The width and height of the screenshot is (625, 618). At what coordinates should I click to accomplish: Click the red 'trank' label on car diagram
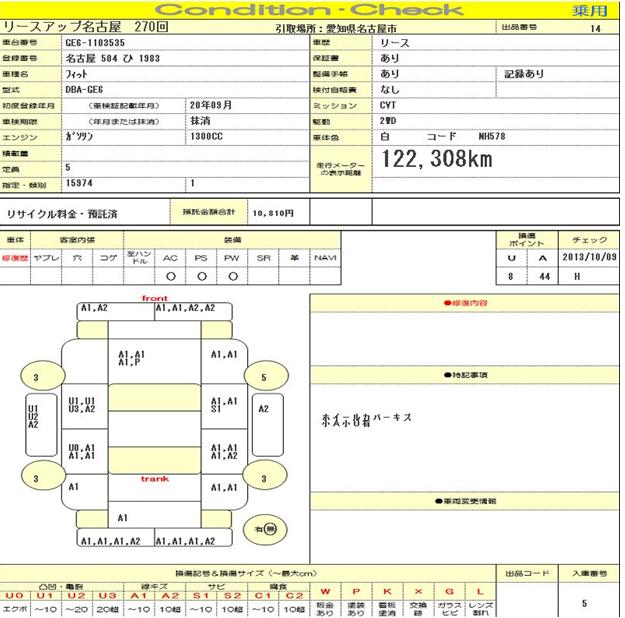(x=155, y=479)
